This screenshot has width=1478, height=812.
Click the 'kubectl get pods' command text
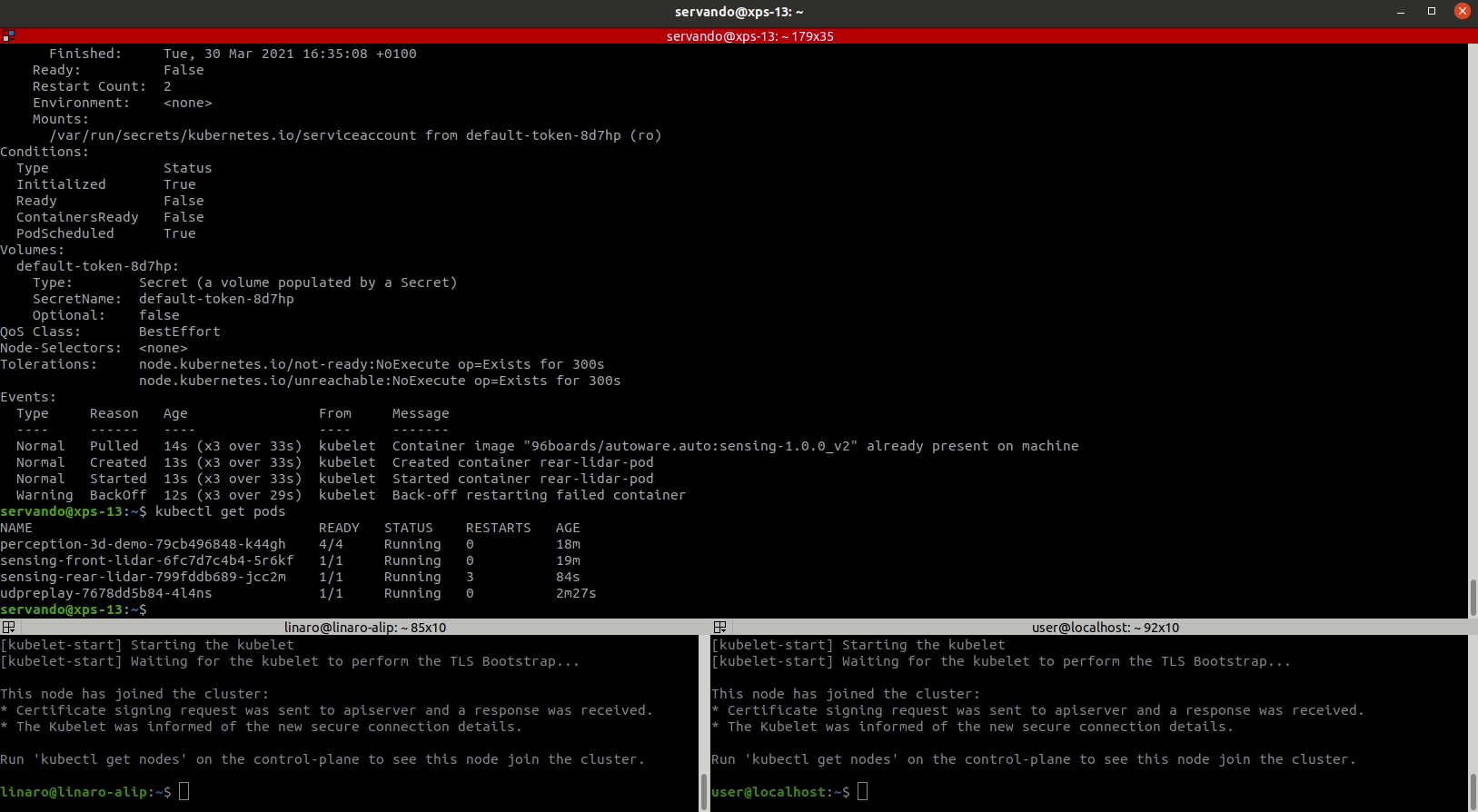(220, 511)
